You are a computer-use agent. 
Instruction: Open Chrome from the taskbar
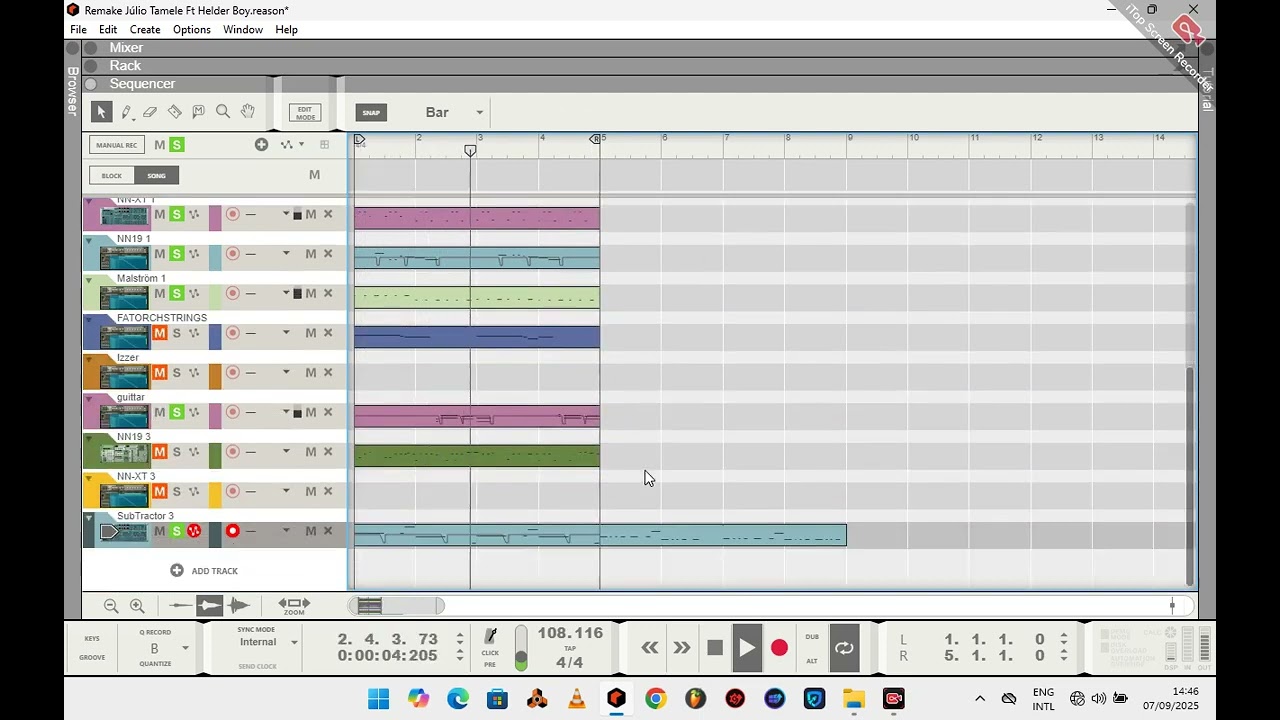pos(656,699)
